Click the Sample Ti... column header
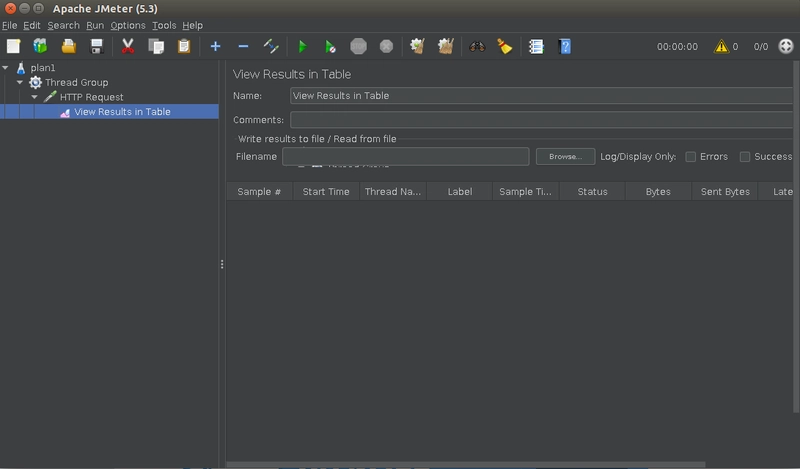The image size is (800, 469). 526,191
